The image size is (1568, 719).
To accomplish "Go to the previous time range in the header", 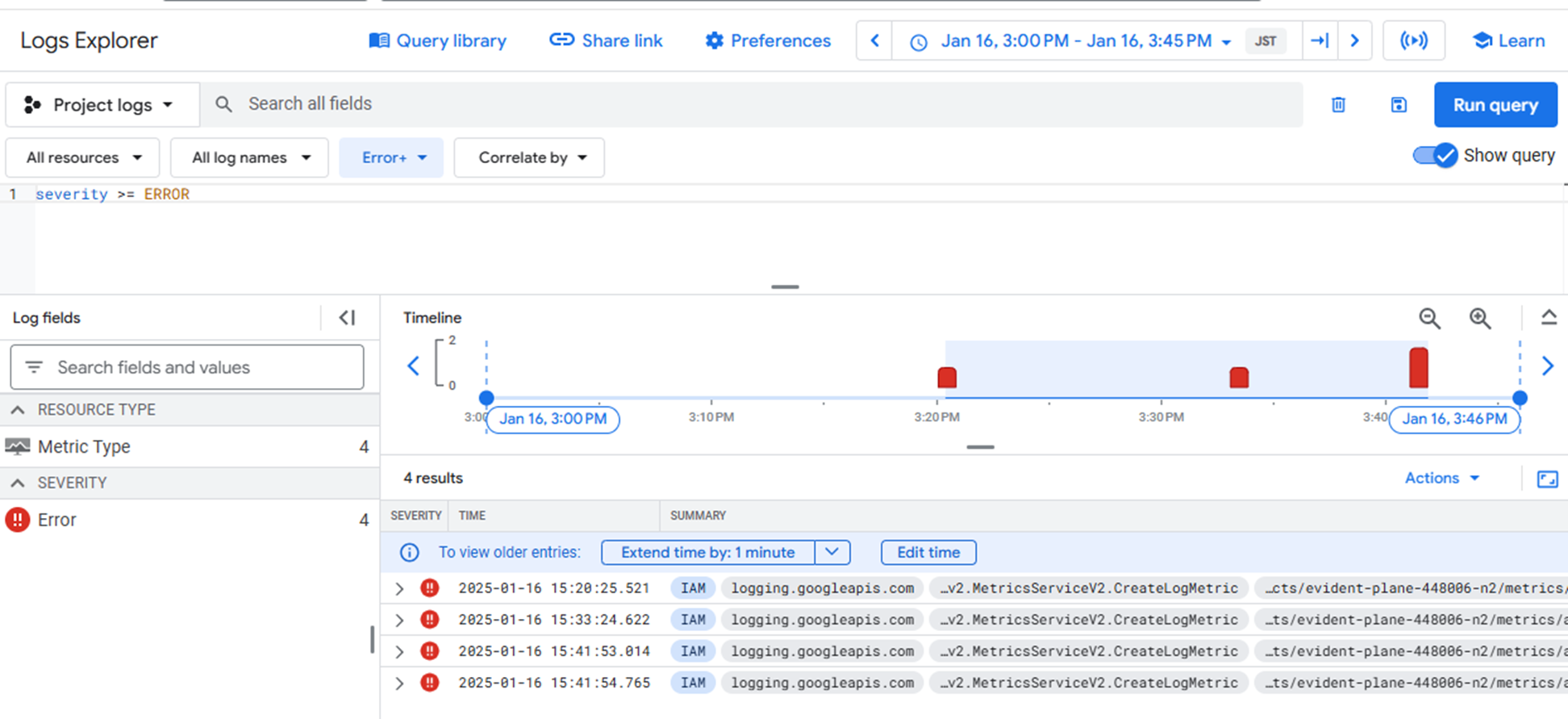I will 874,40.
